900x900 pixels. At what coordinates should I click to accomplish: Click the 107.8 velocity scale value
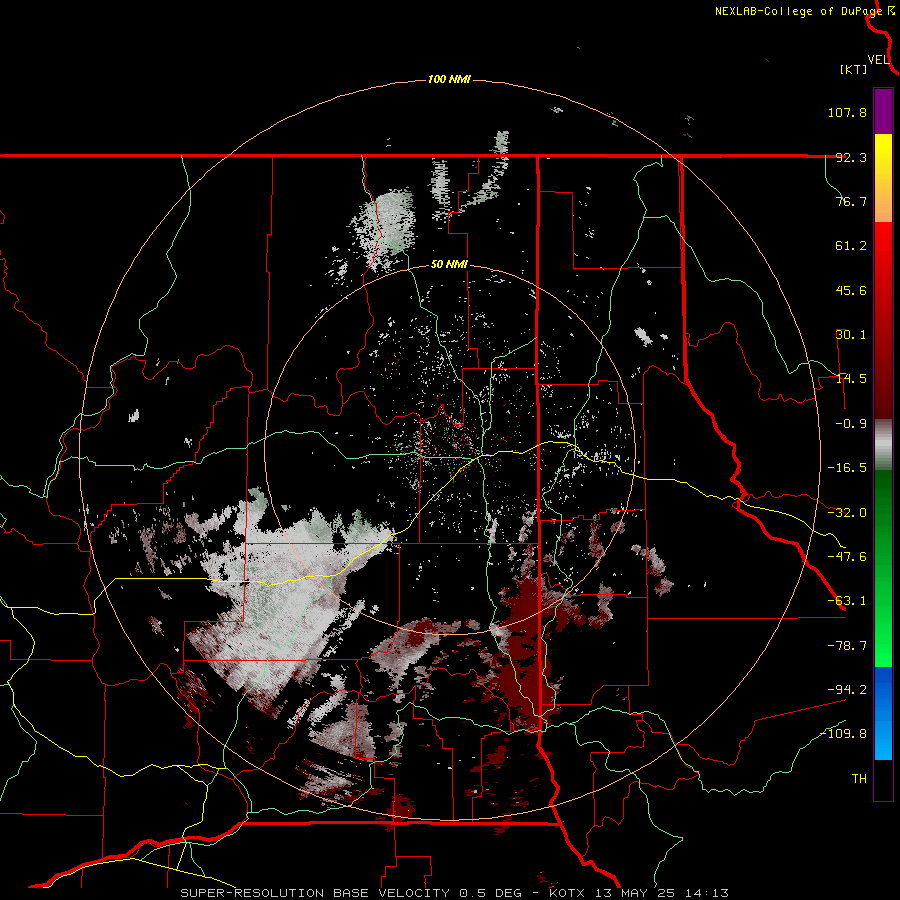(847, 112)
